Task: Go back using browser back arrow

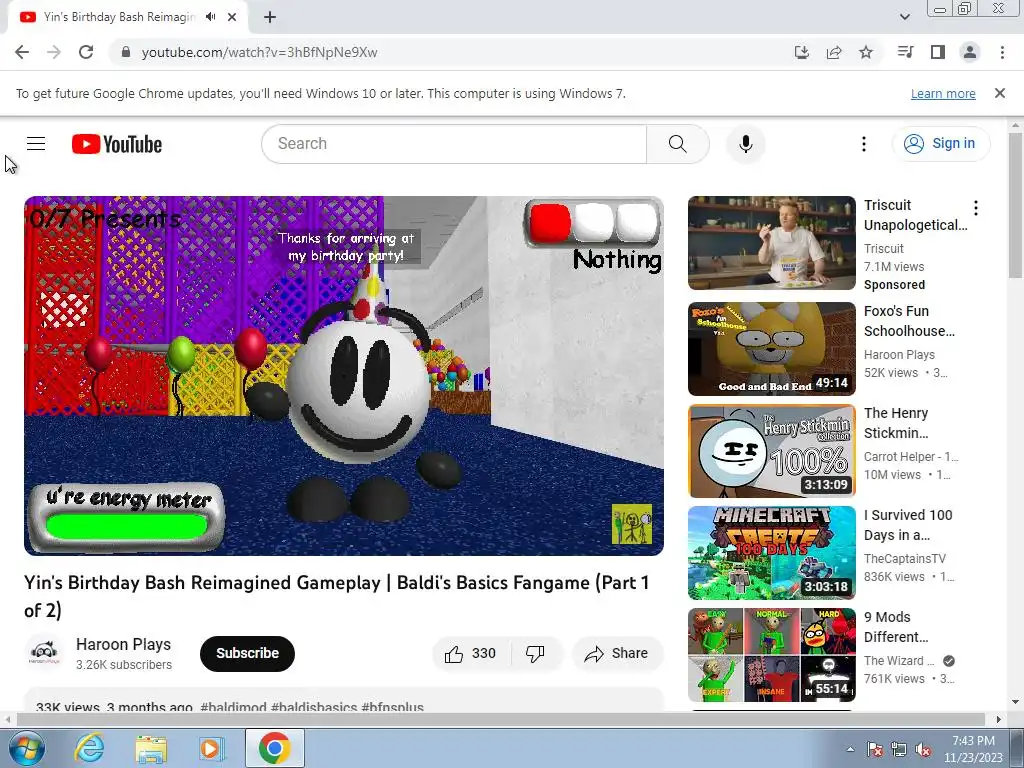Action: (22, 52)
